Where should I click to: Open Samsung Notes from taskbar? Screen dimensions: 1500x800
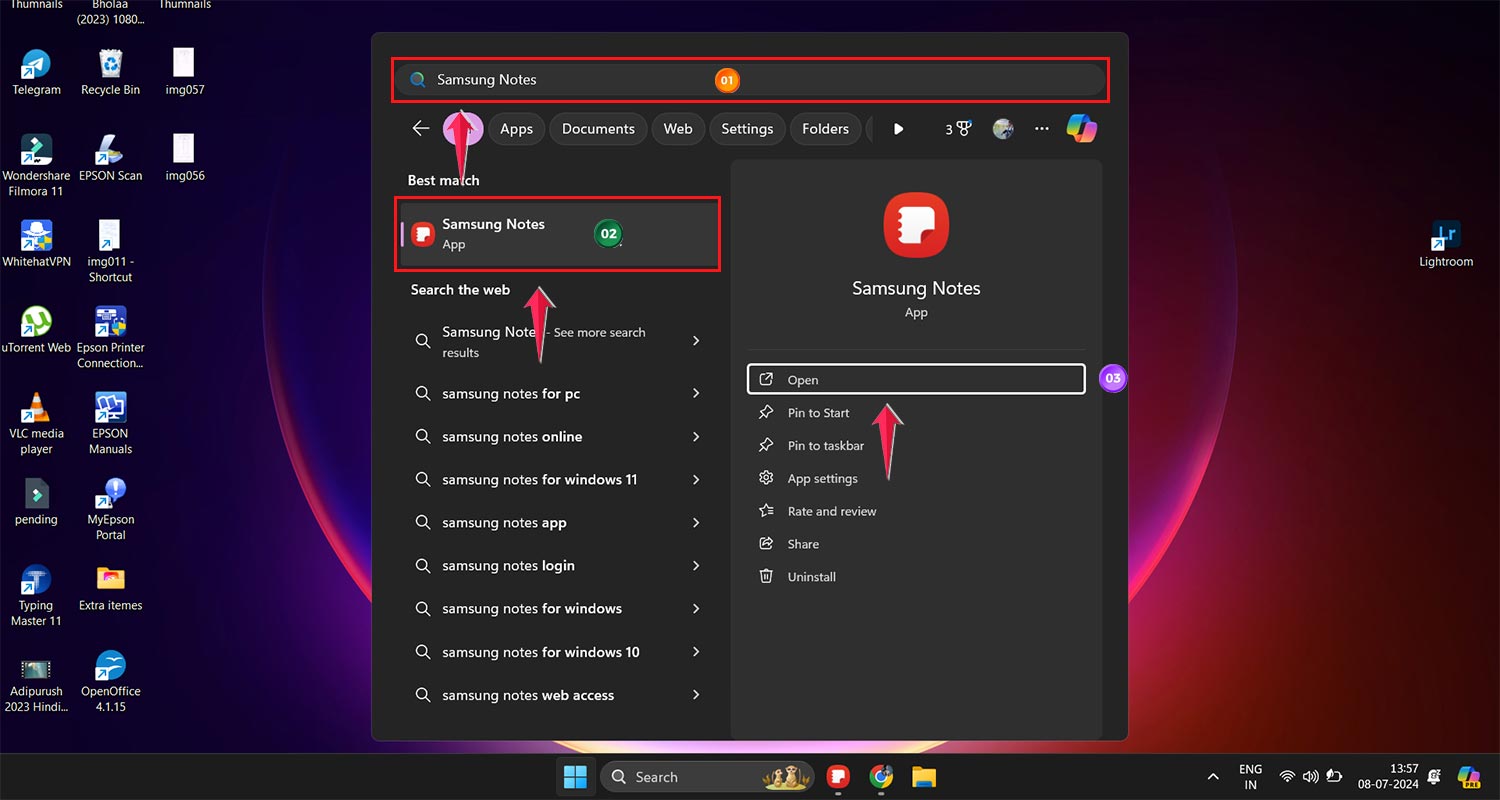[838, 777]
